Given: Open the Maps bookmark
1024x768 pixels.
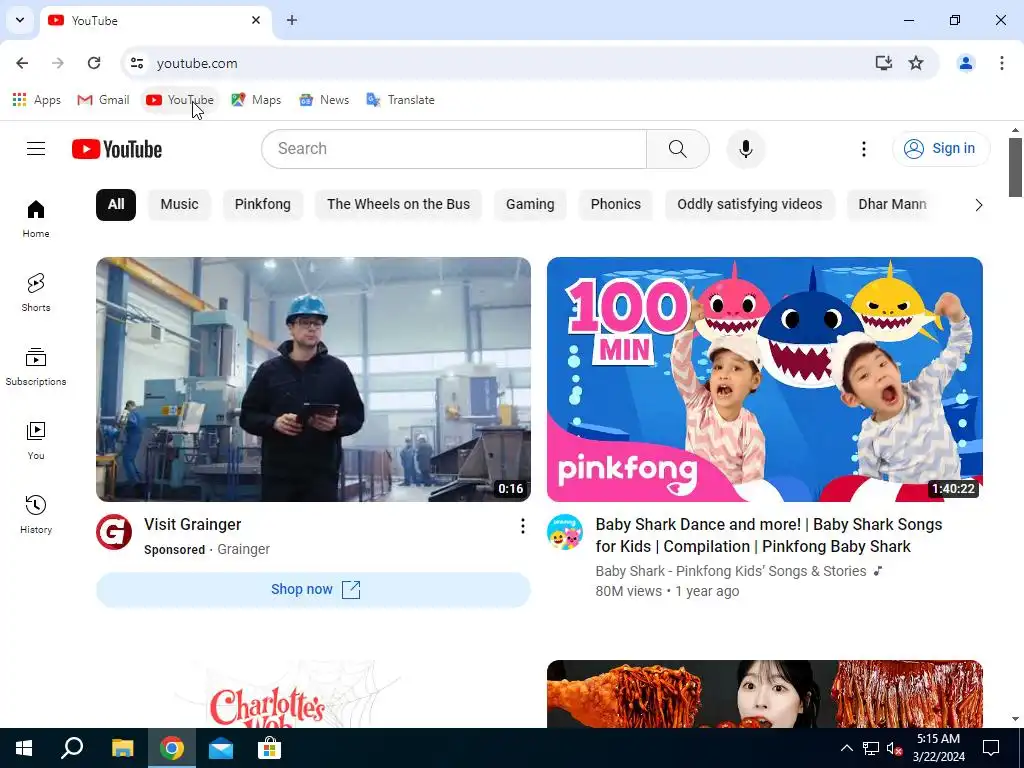Looking at the screenshot, I should [x=257, y=100].
